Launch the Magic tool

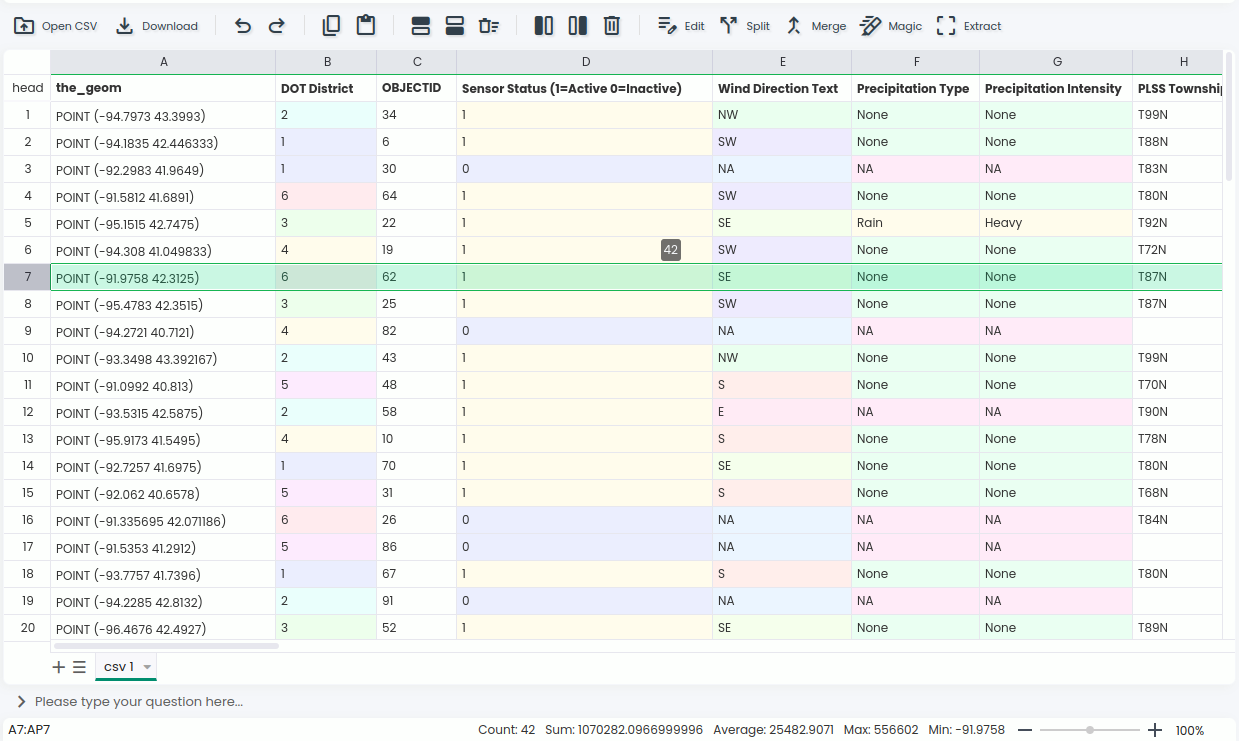[890, 26]
